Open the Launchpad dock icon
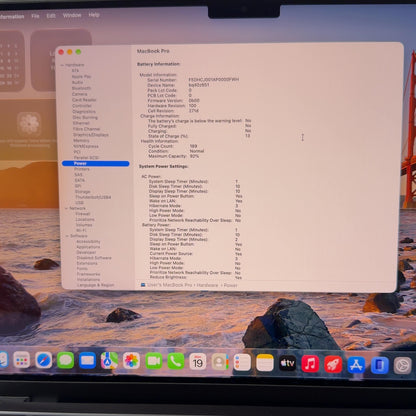416x416 pixels. click(x=22, y=360)
